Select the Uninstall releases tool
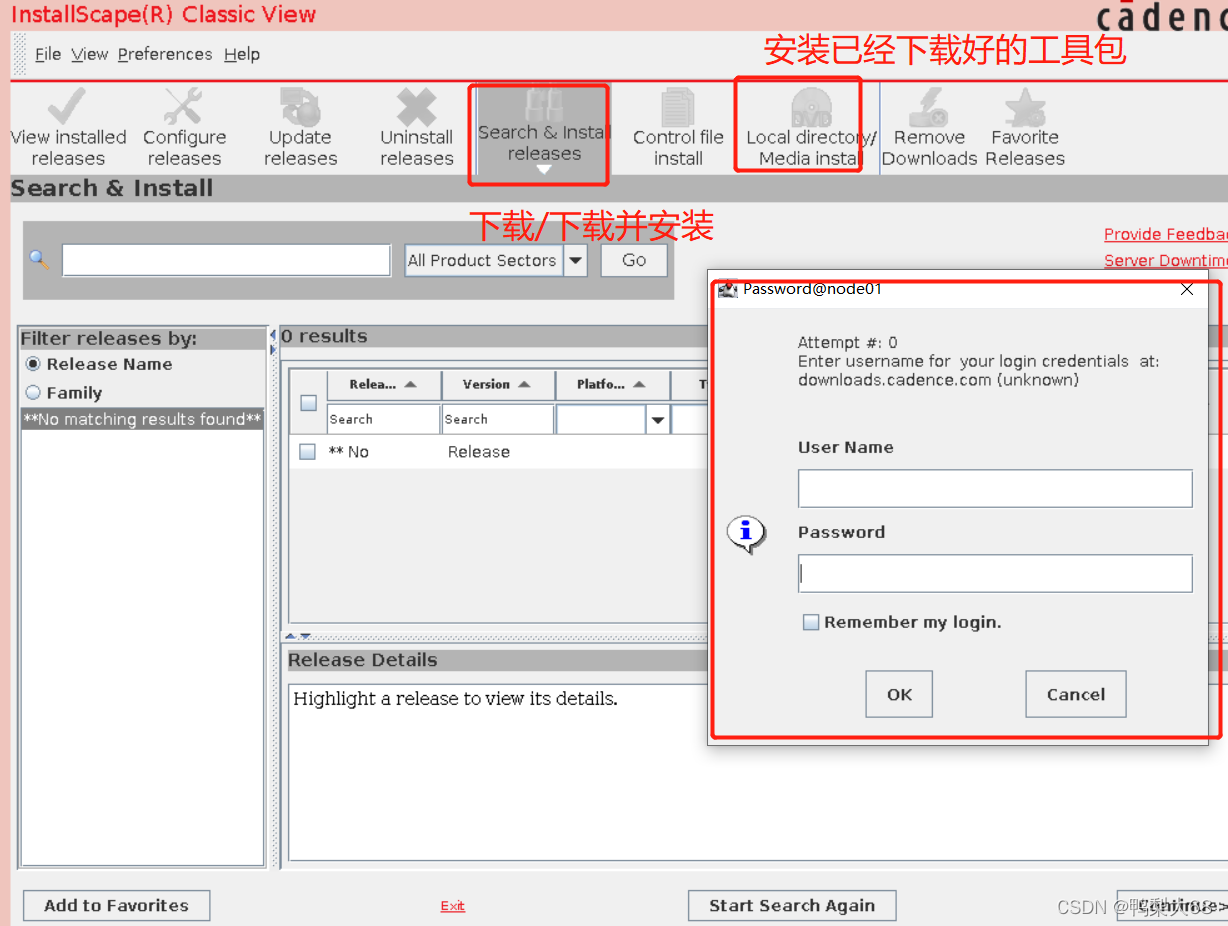 coord(416,127)
